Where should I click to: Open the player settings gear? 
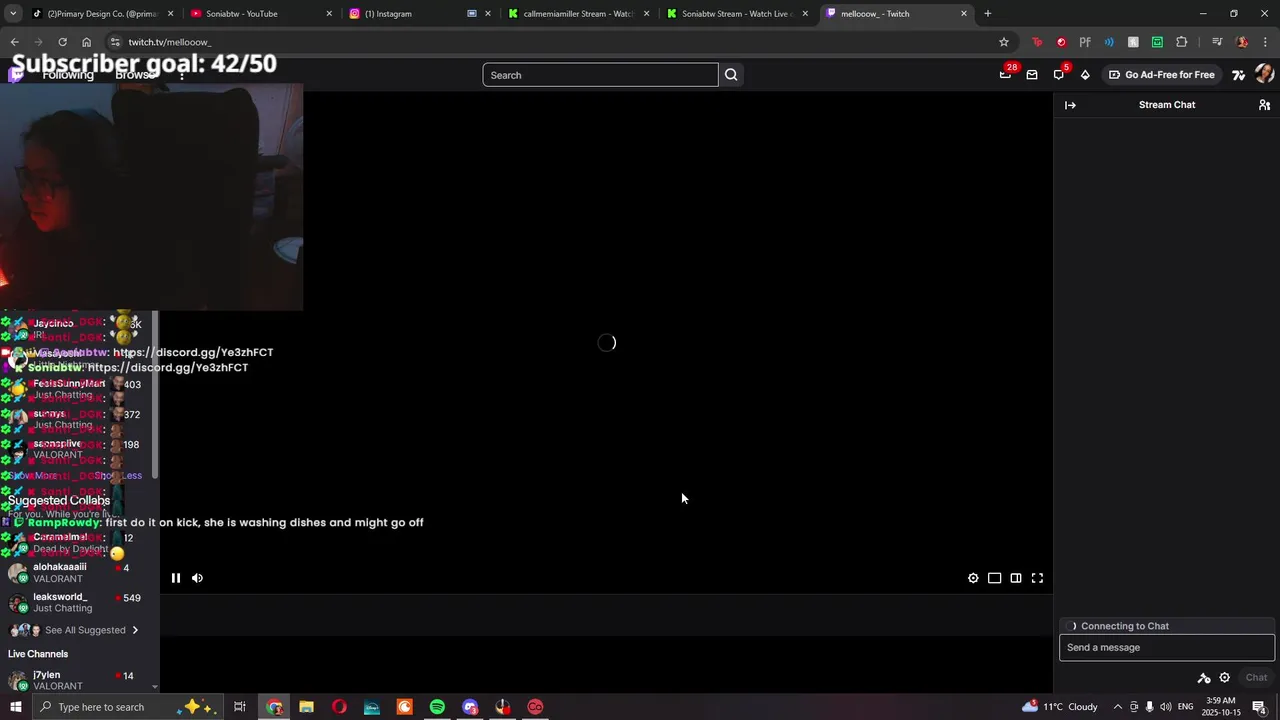[973, 578]
